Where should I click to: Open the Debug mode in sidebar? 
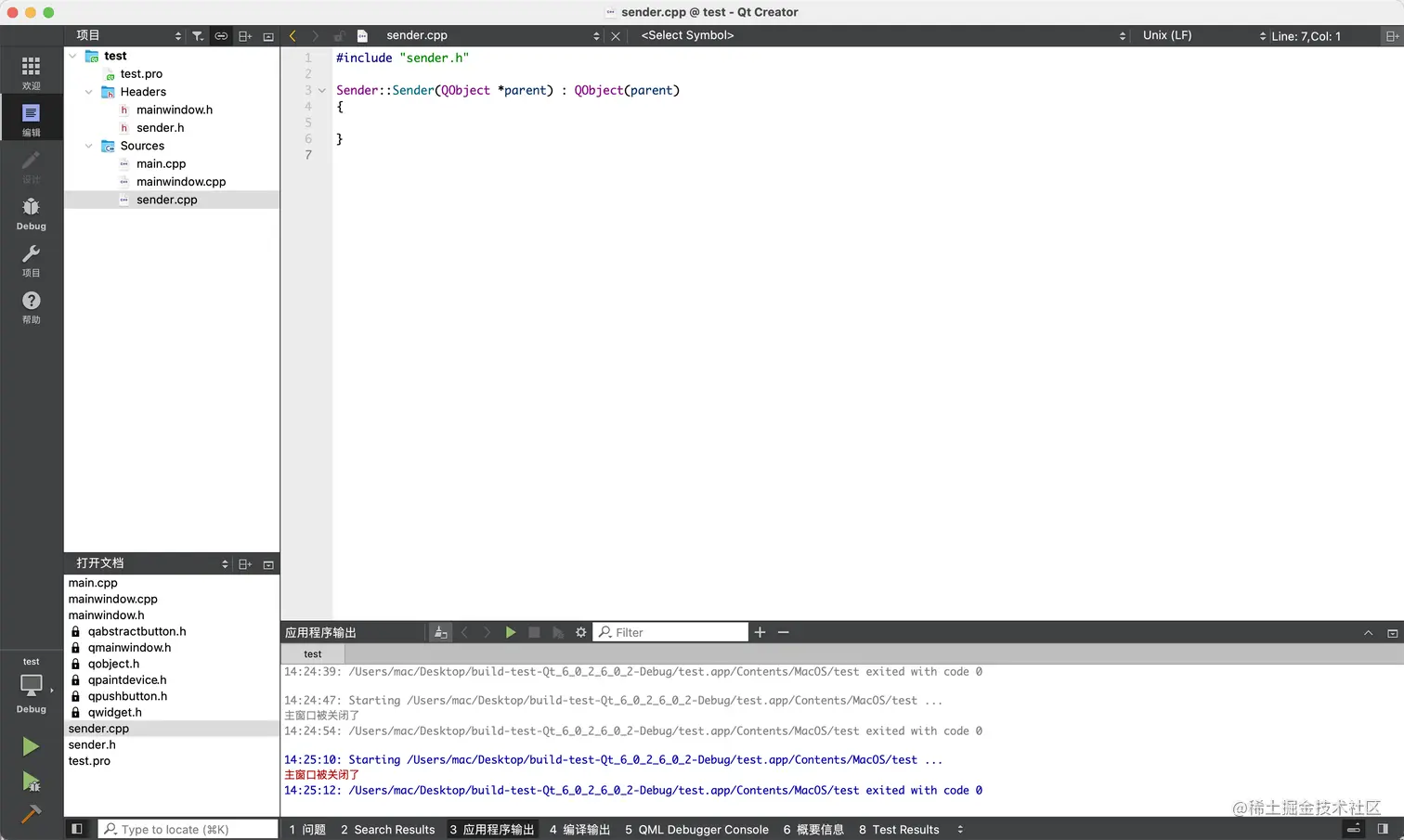[31, 213]
